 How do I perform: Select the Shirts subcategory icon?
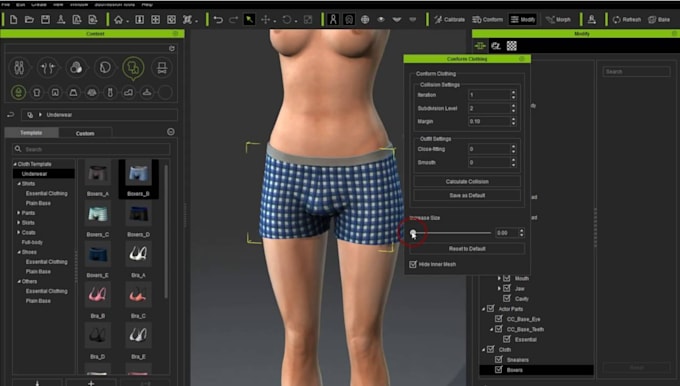(37, 92)
